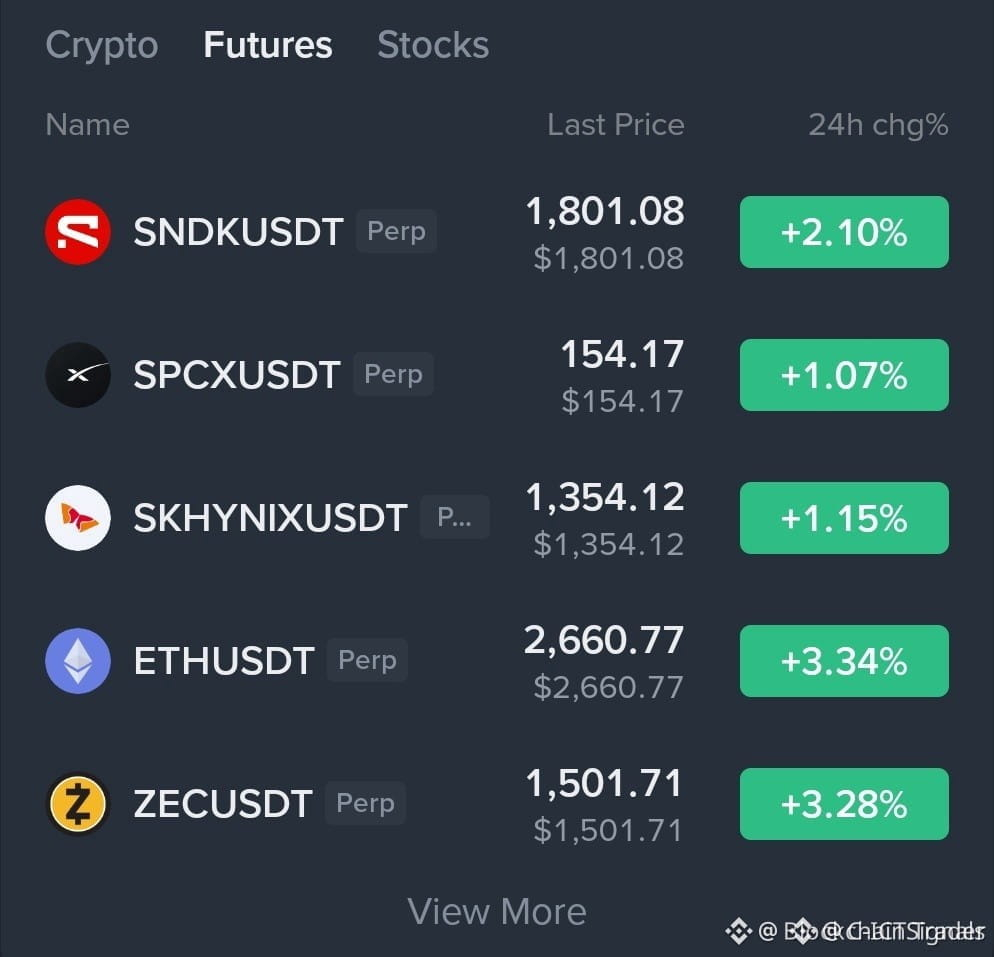Click the +3.34% ETHUSDT change badge
Image resolution: width=994 pixels, height=957 pixels.
[844, 661]
